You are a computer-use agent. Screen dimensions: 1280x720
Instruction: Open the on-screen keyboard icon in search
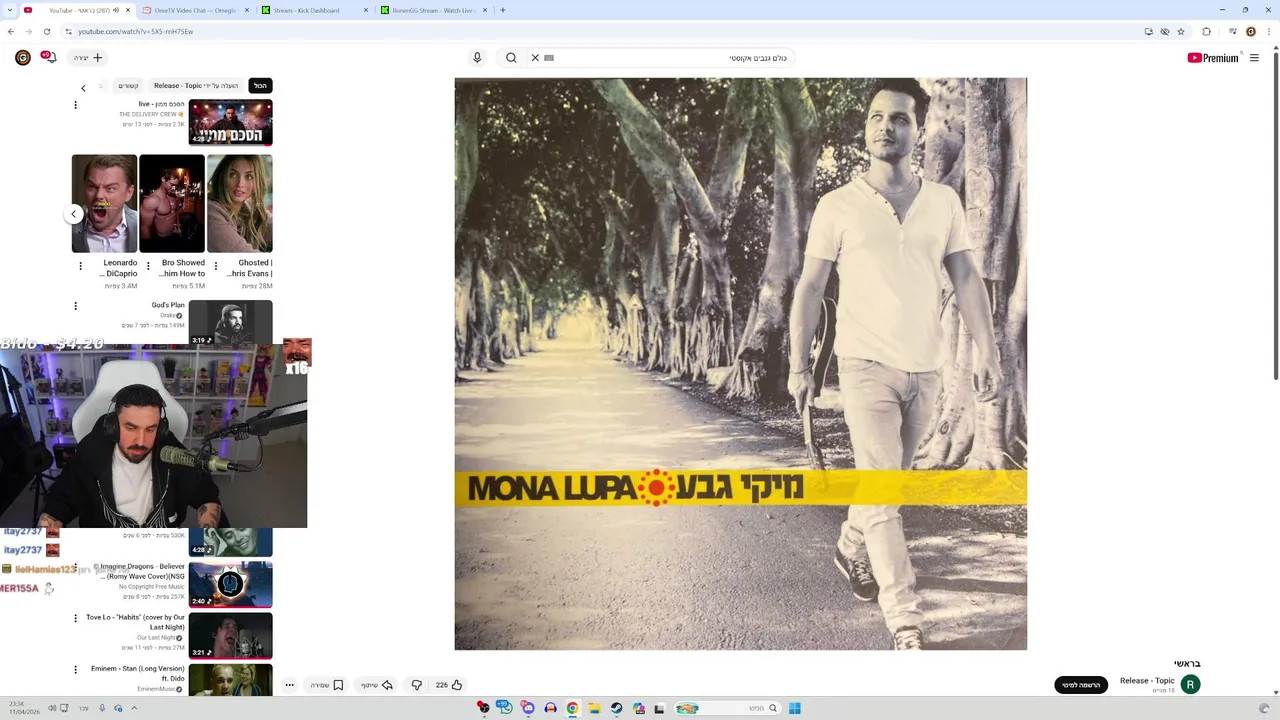[x=549, y=58]
